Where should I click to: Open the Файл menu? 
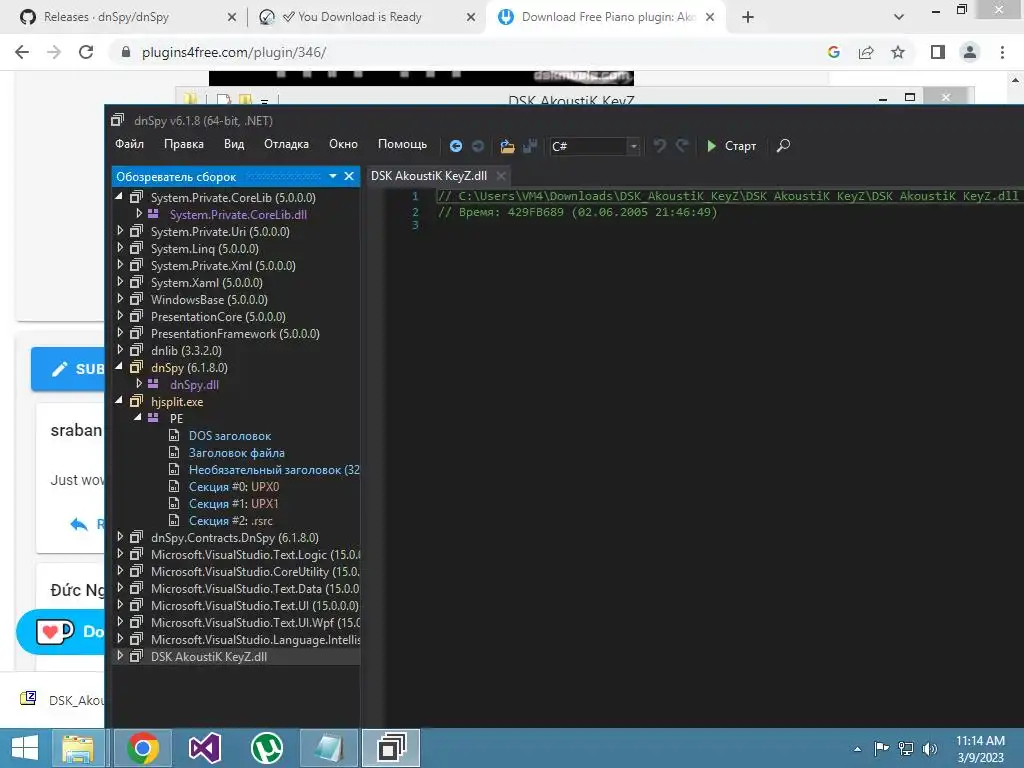click(x=129, y=144)
